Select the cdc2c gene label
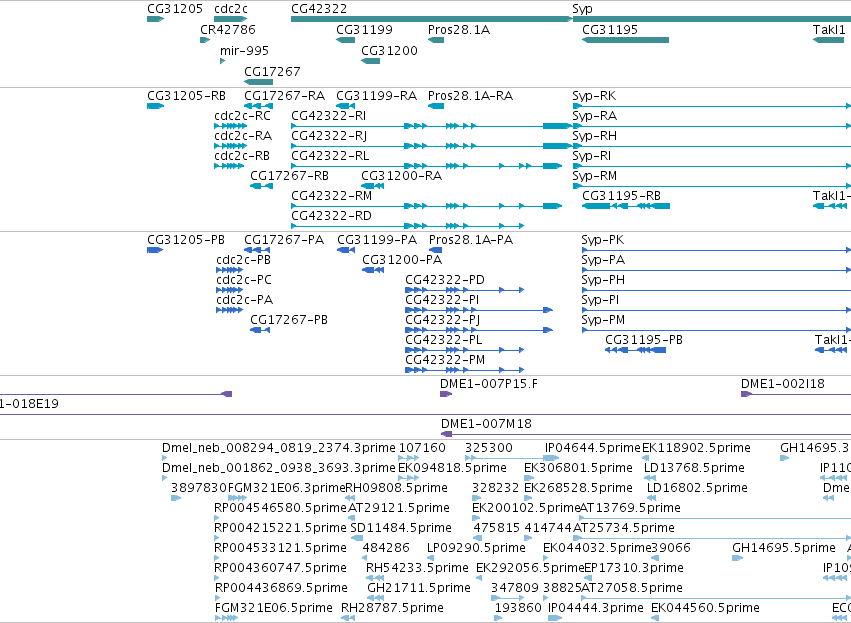The width and height of the screenshot is (851, 623). coord(231,9)
